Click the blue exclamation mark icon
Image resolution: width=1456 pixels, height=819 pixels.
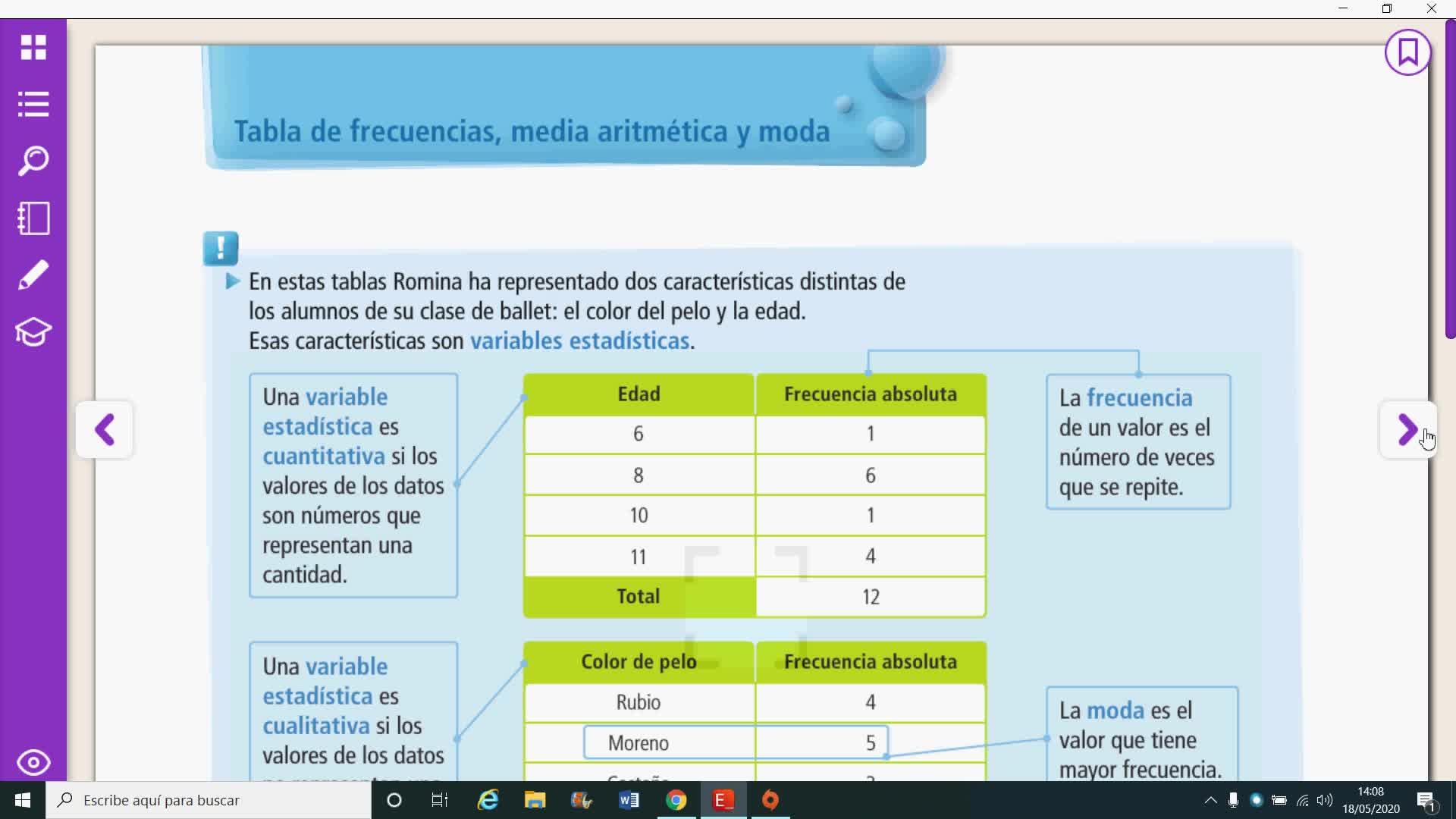(221, 249)
